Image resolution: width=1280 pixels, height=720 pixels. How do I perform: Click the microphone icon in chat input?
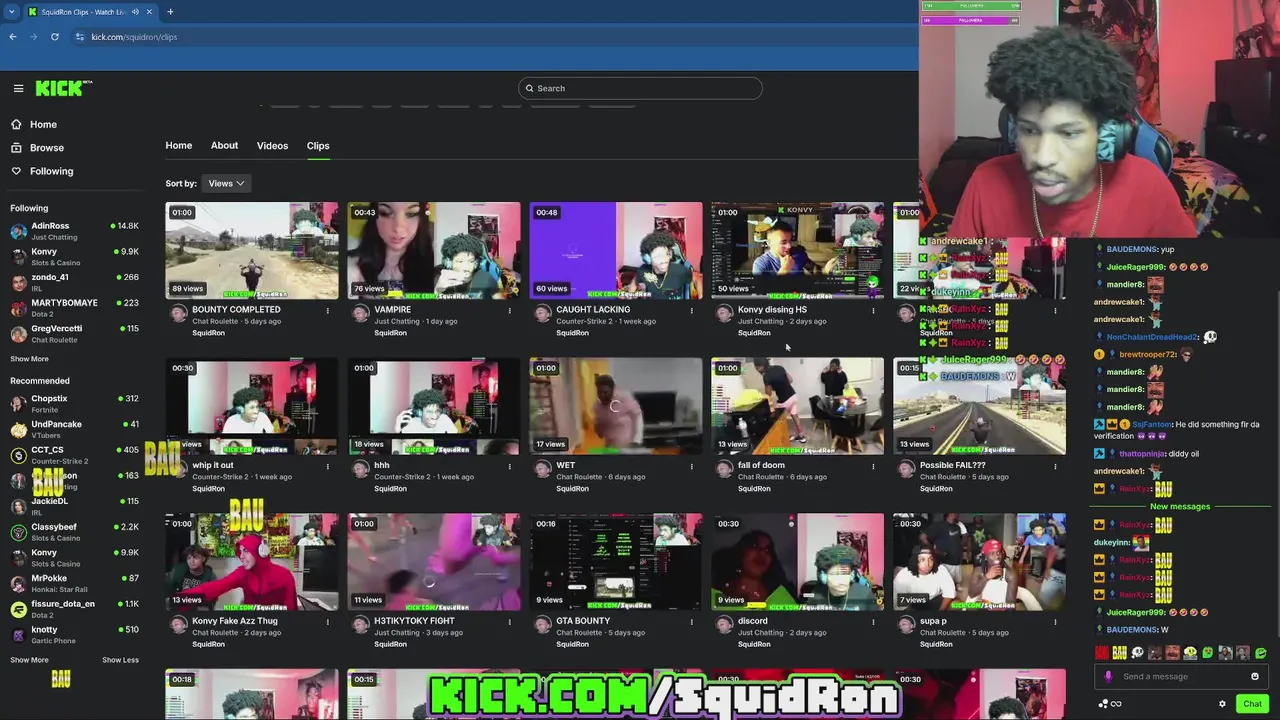point(1108,677)
